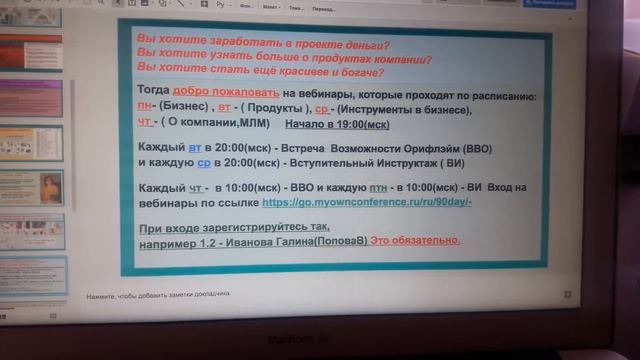
Task: Click the add comment icon in toolbar
Action: coord(204,4)
